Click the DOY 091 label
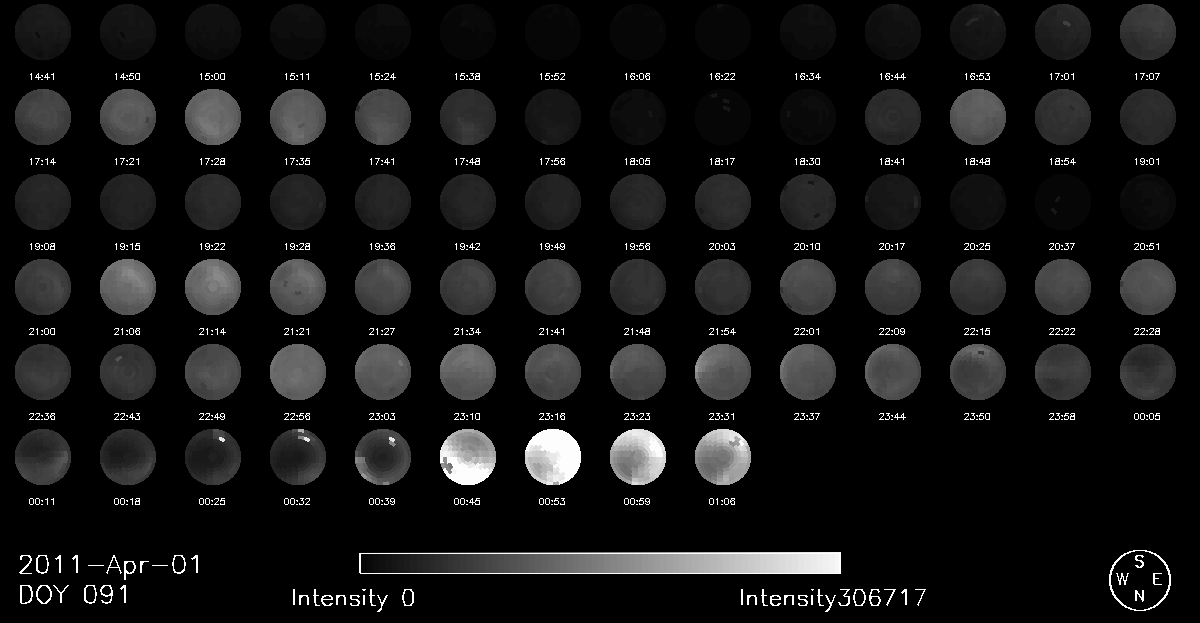Viewport: 1200px width, 623px height. point(74,594)
